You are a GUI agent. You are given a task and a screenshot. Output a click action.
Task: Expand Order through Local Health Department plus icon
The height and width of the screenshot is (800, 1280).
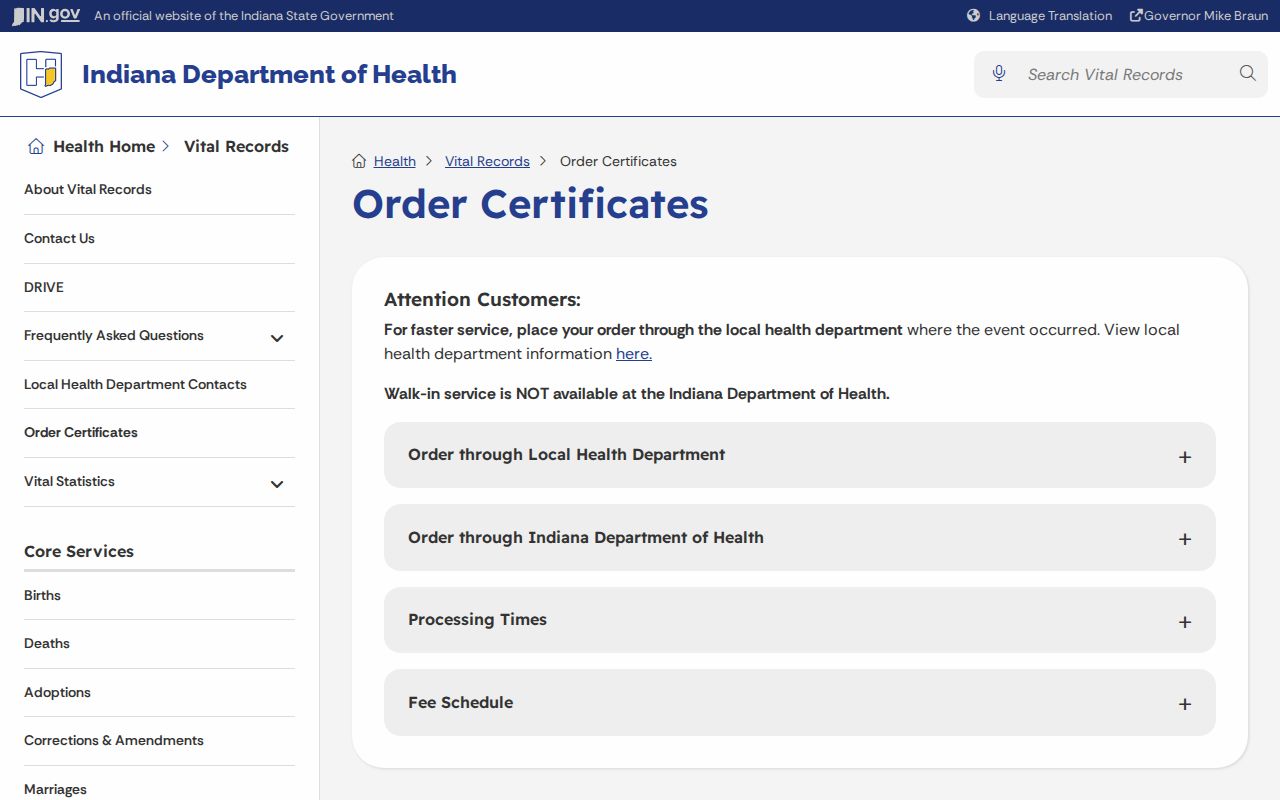[1185, 457]
